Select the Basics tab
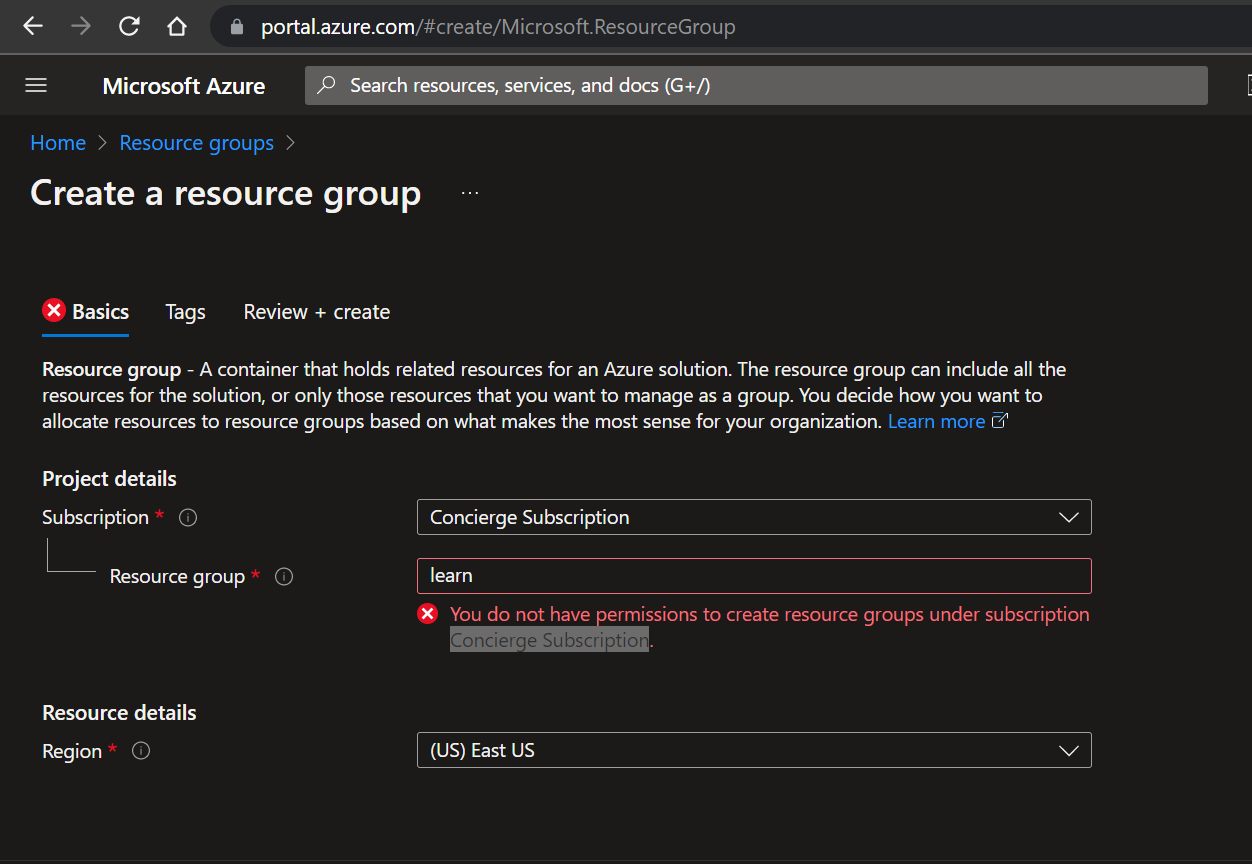This screenshot has width=1252, height=864. 98,311
